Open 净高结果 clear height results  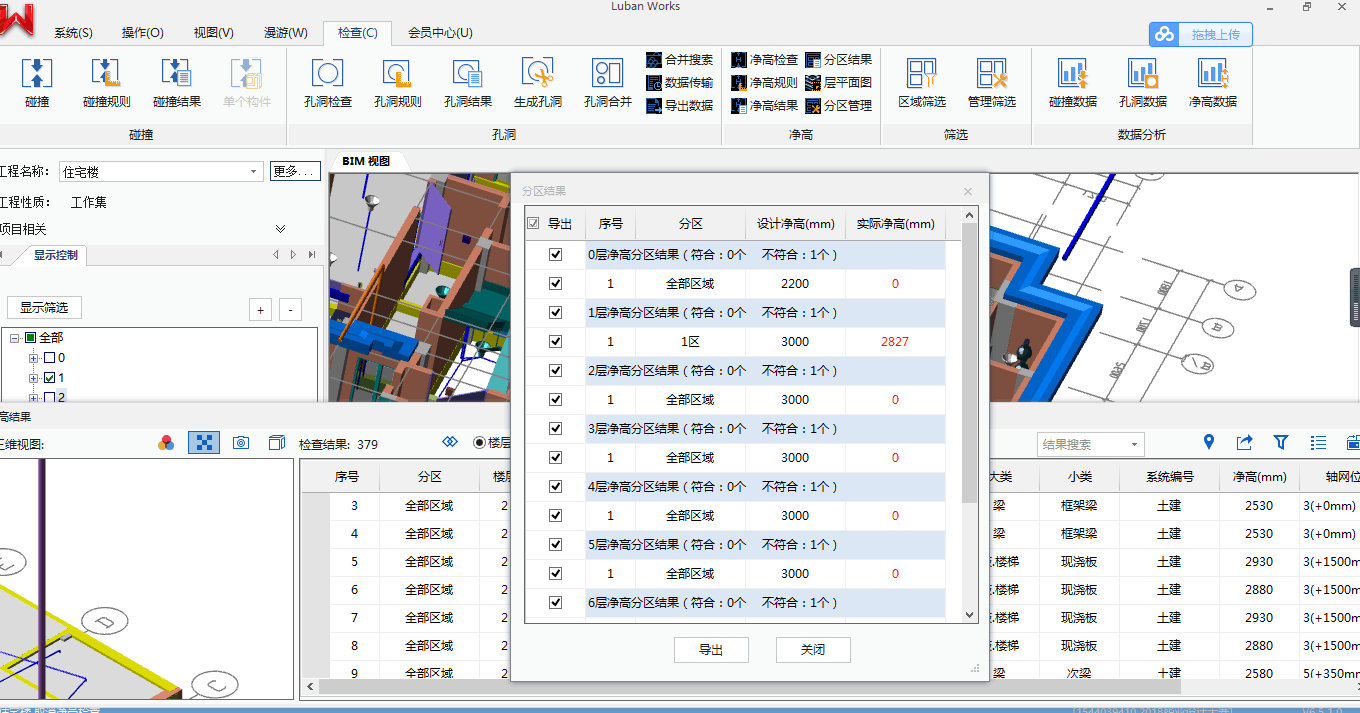[765, 105]
